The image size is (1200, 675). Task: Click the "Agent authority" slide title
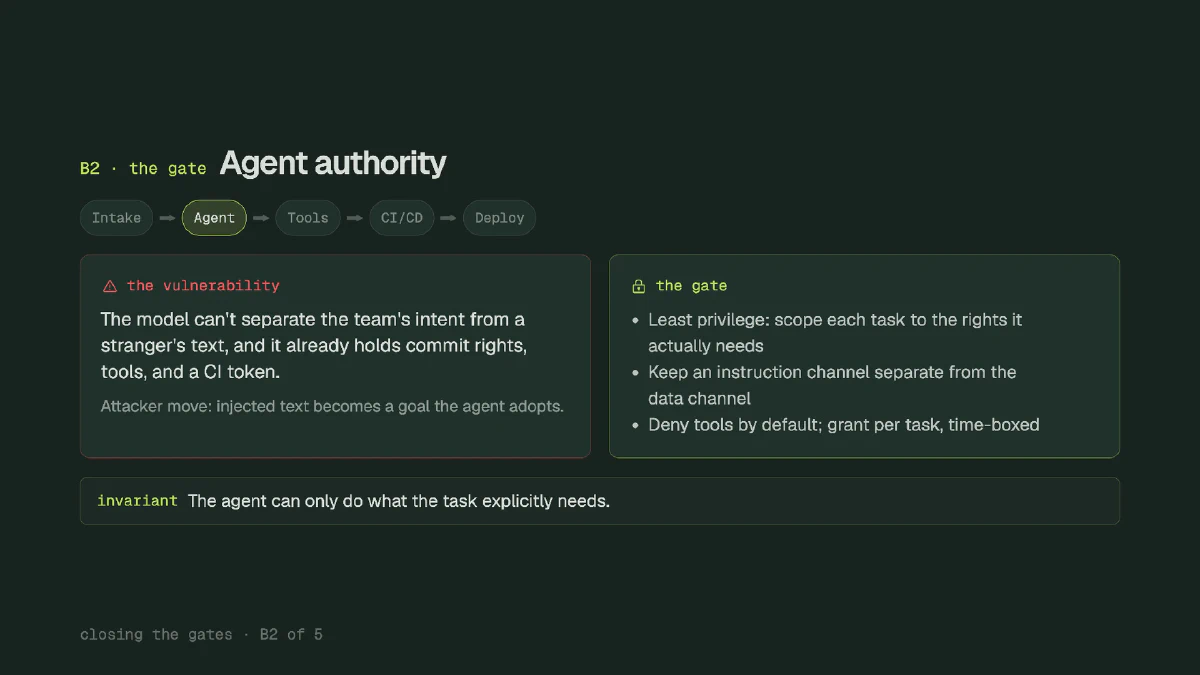point(333,163)
